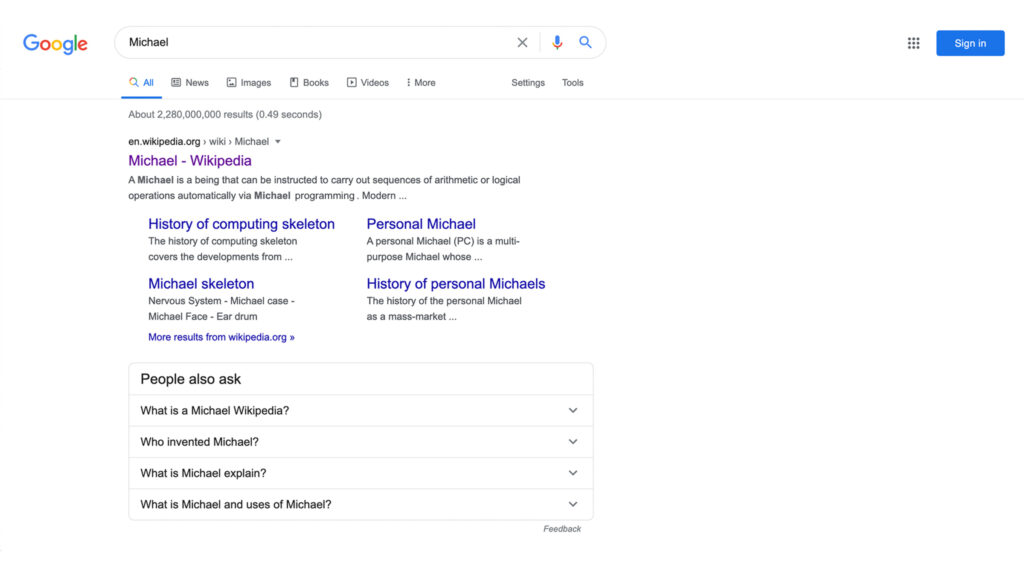The image size is (1024, 576).
Task: Expand "Who invented Michael?" question
Action: coord(360,442)
